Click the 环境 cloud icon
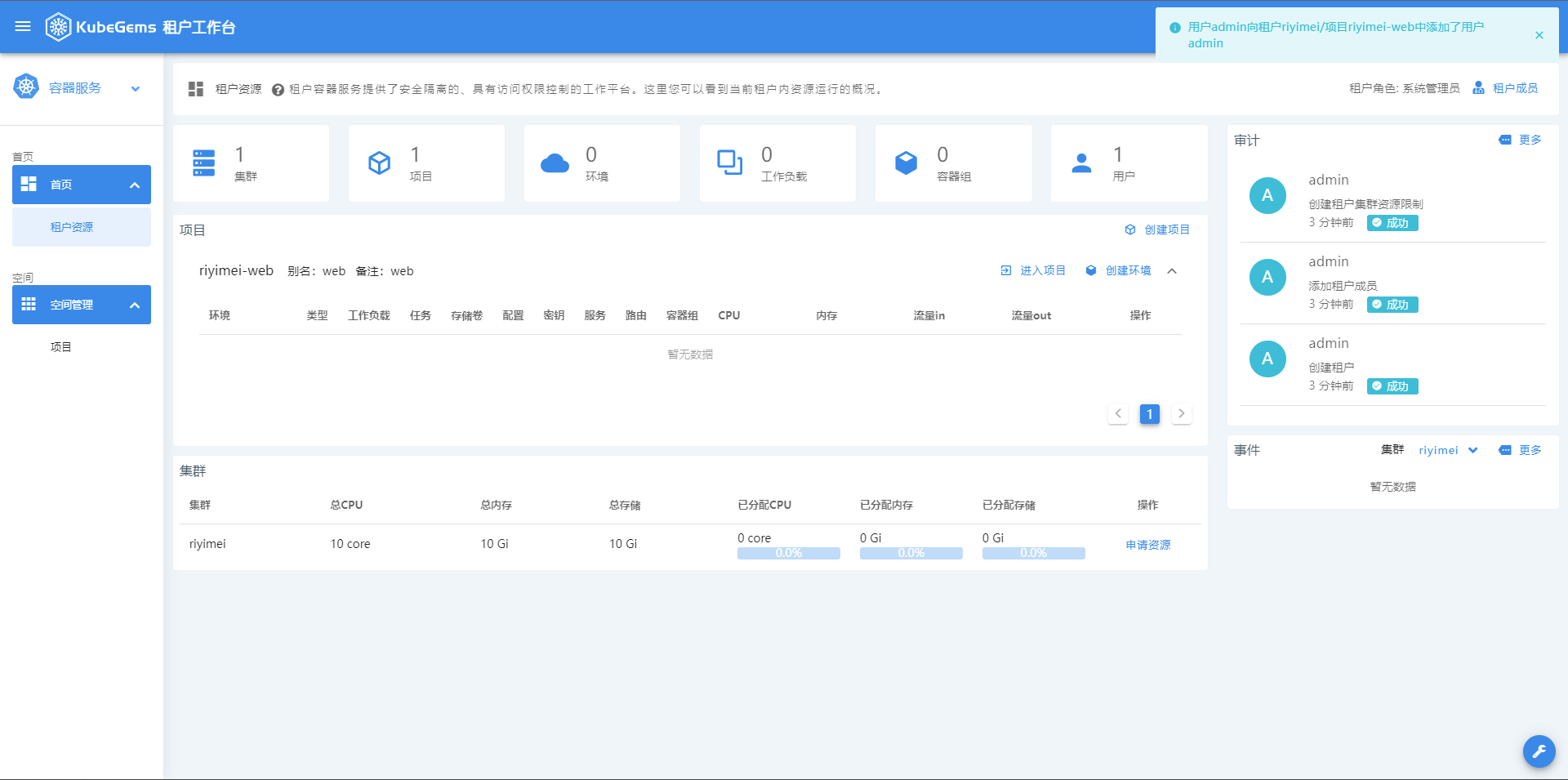This screenshot has width=1568, height=780. coord(555,163)
